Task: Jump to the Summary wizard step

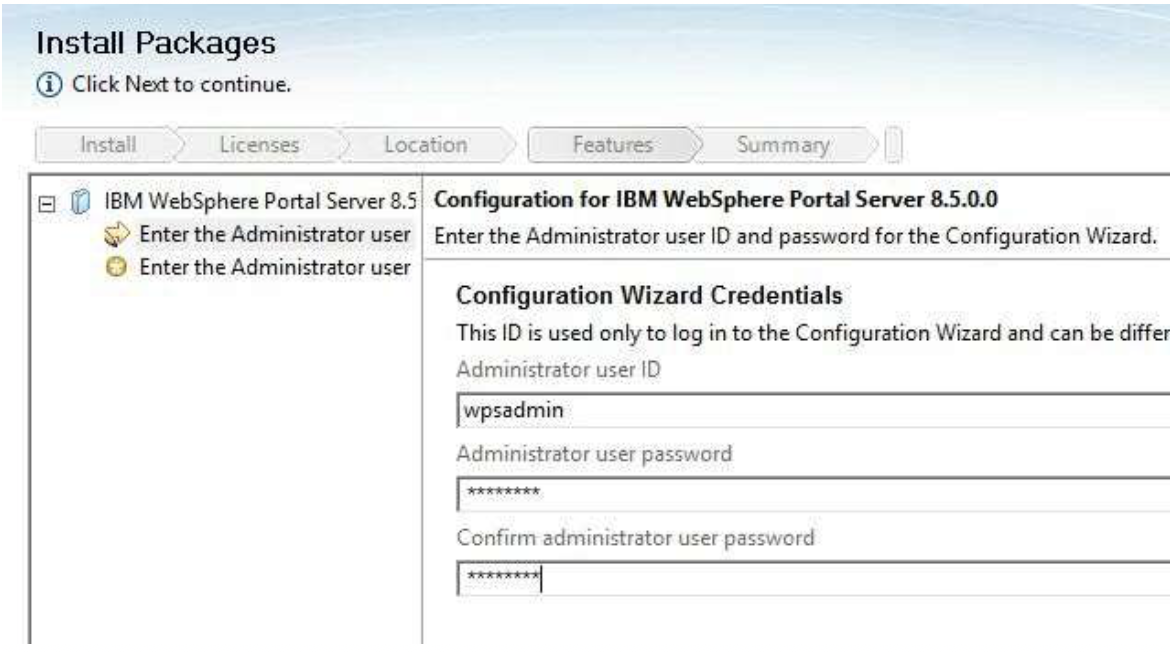Action: point(782,145)
